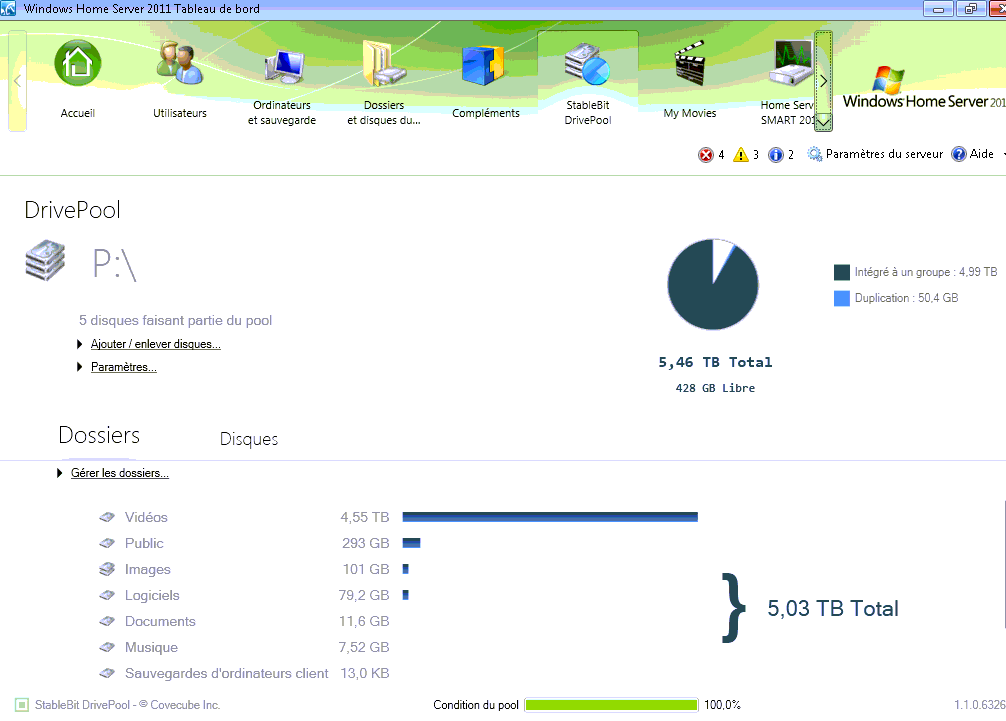Switch to the Dossiers tab

click(99, 436)
